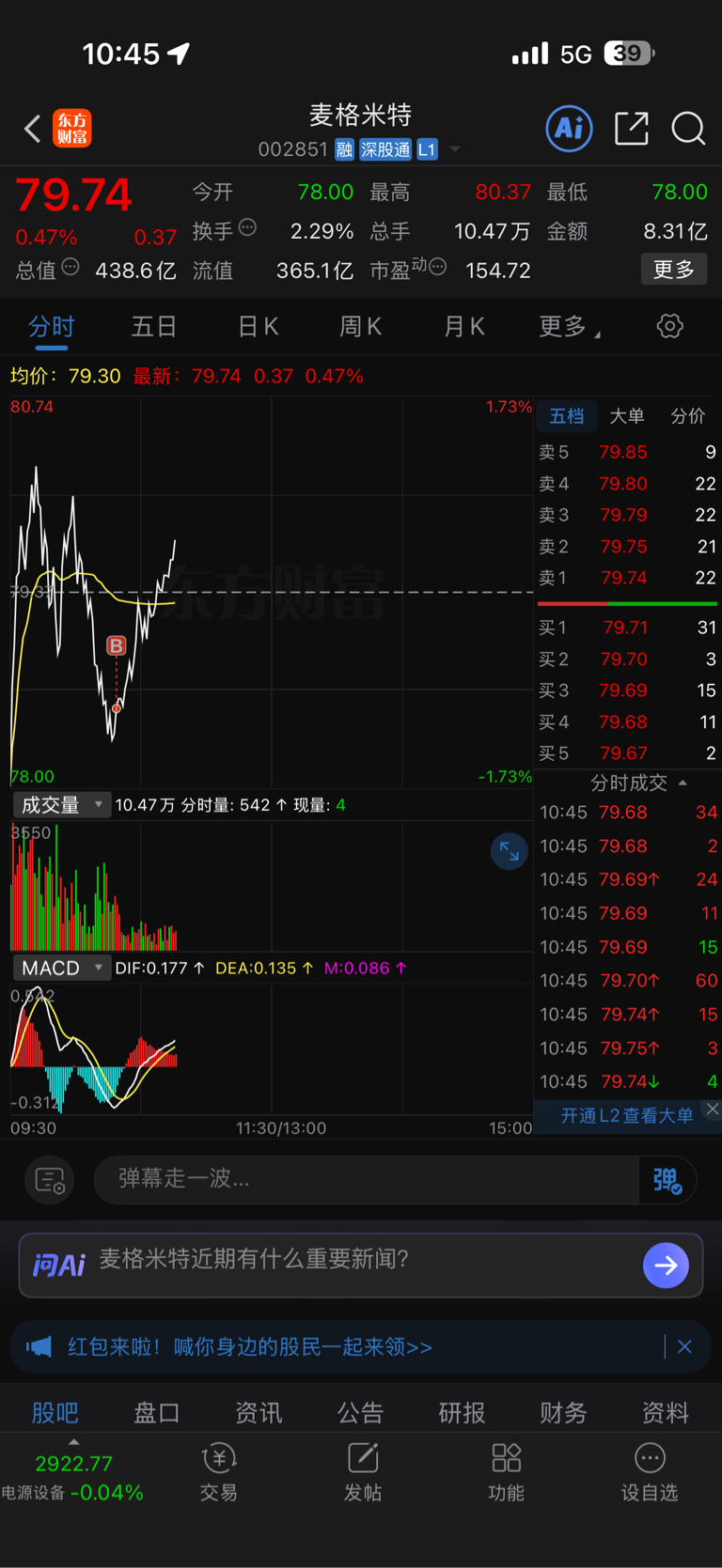Switch to 资料 tab
Image resolution: width=722 pixels, height=1568 pixels.
click(665, 1412)
